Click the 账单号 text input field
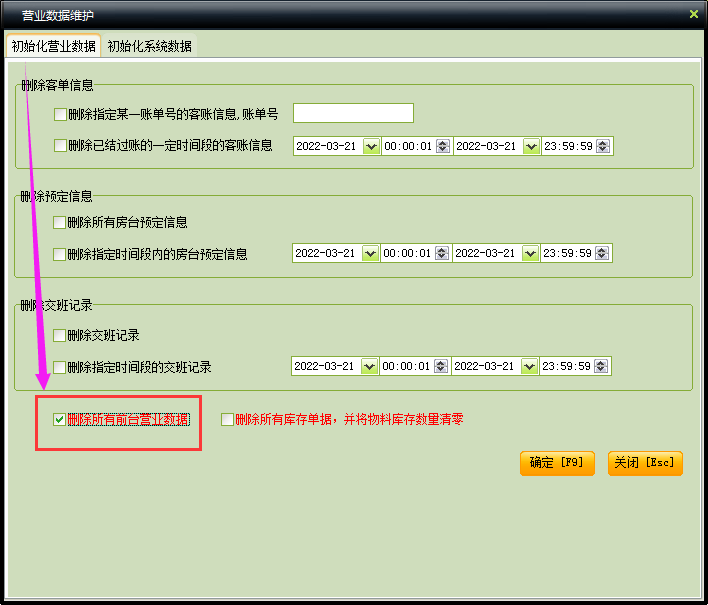 (x=353, y=113)
